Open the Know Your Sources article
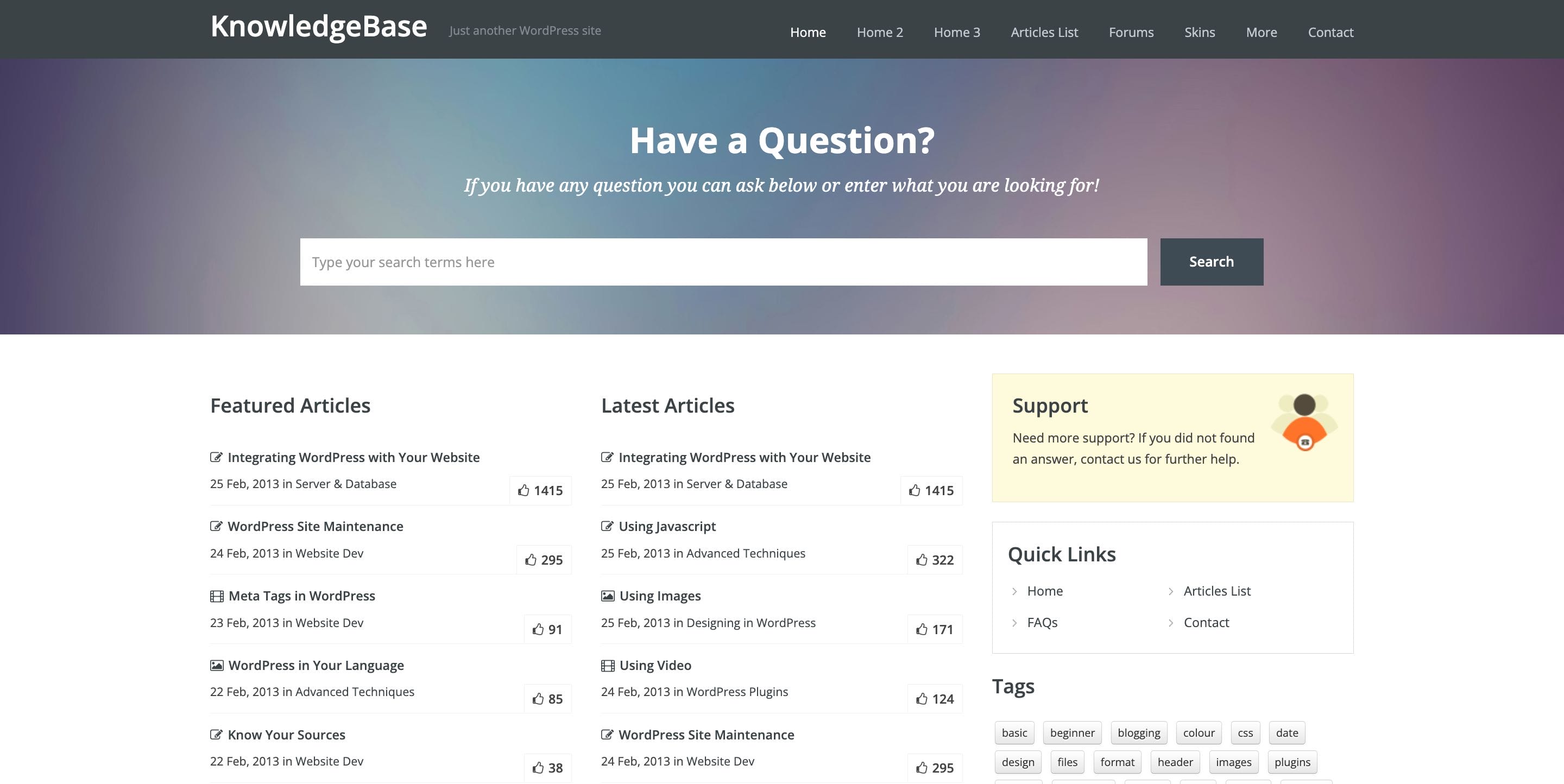The width and height of the screenshot is (1564, 784). coord(286,734)
